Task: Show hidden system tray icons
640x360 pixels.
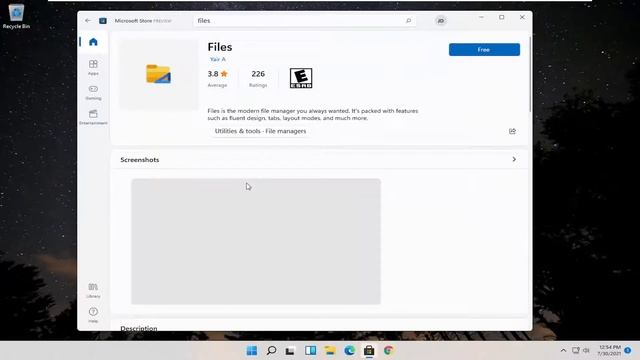Action: coord(563,351)
